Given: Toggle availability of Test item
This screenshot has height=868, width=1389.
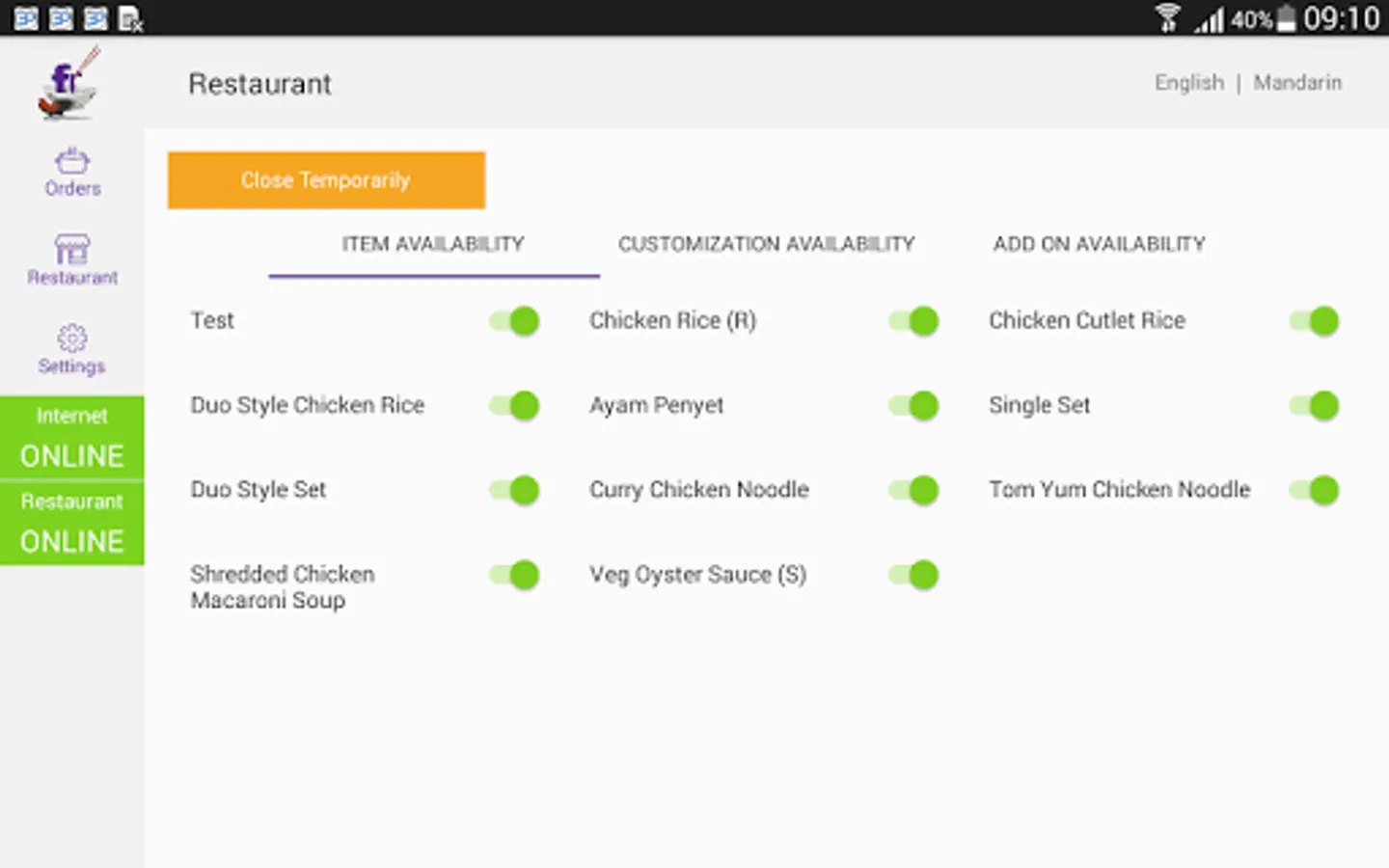Looking at the screenshot, I should [x=514, y=321].
